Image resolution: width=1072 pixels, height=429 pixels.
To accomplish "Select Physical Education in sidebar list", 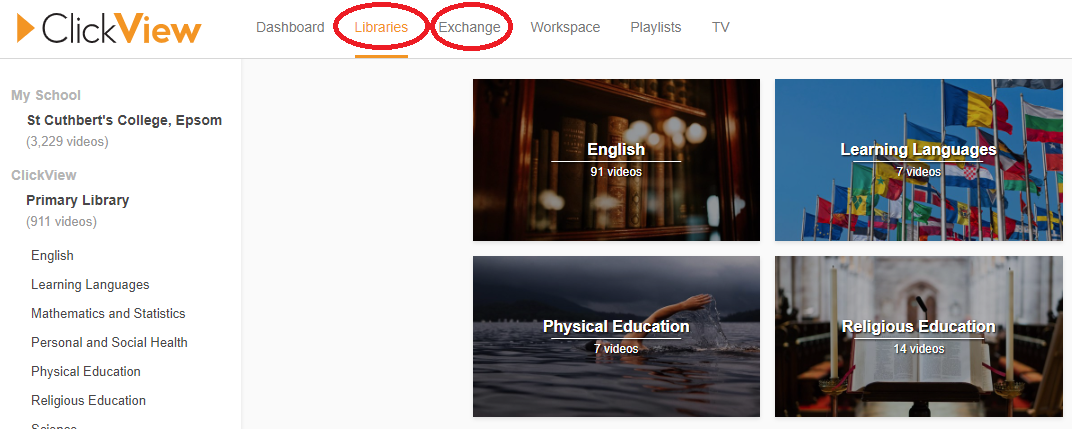I will click(x=86, y=372).
